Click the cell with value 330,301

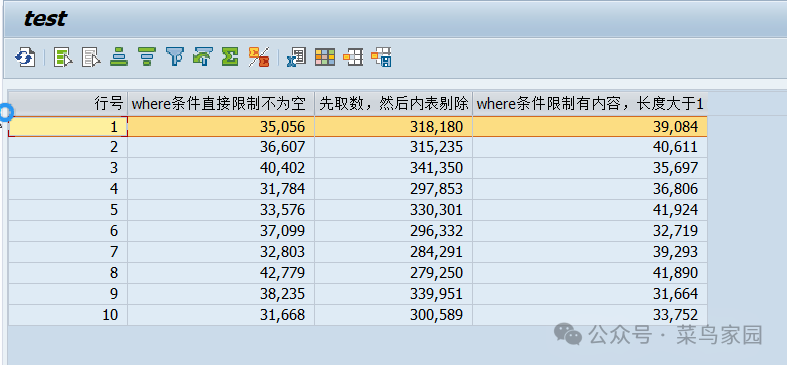pyautogui.click(x=394, y=210)
